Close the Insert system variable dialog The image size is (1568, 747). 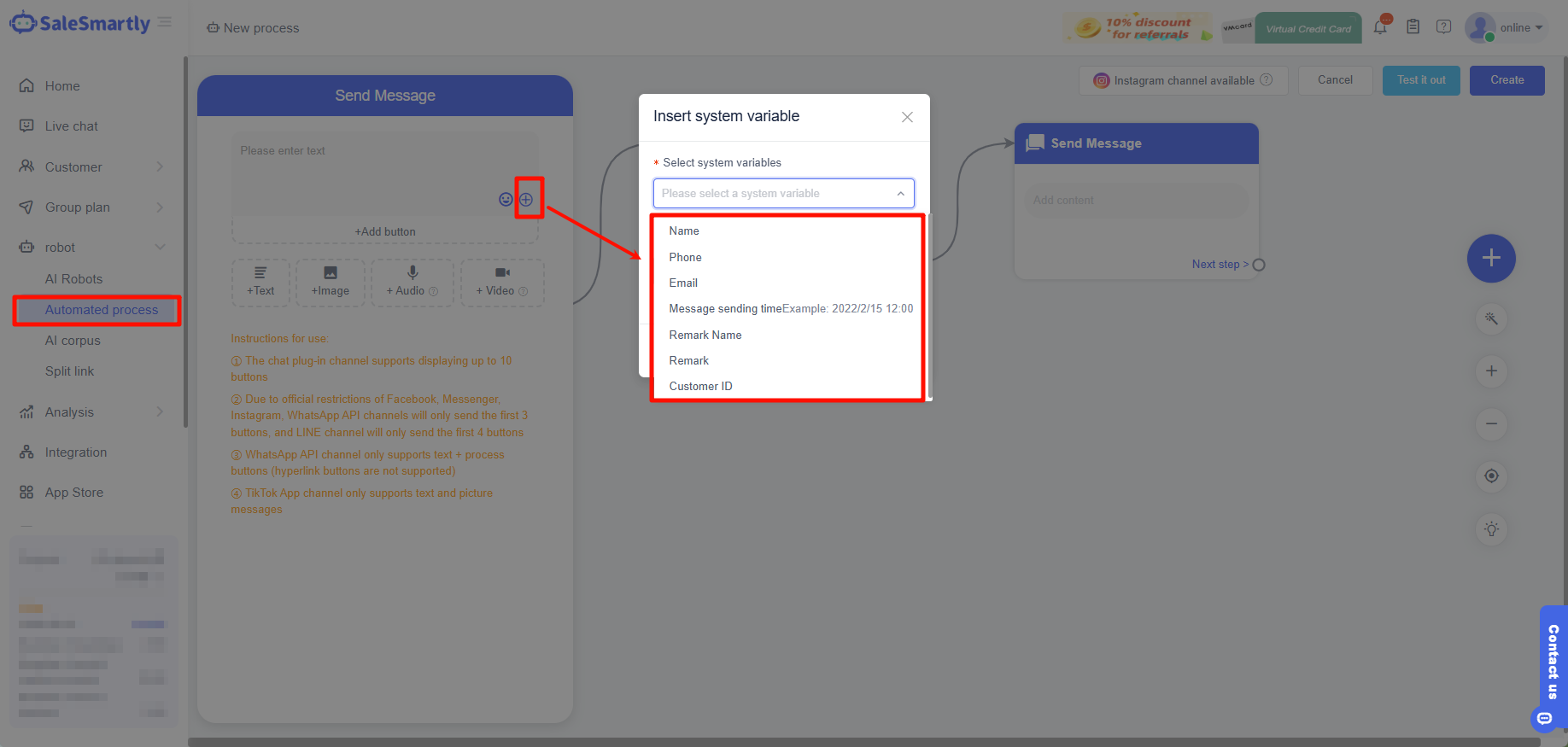(x=907, y=117)
